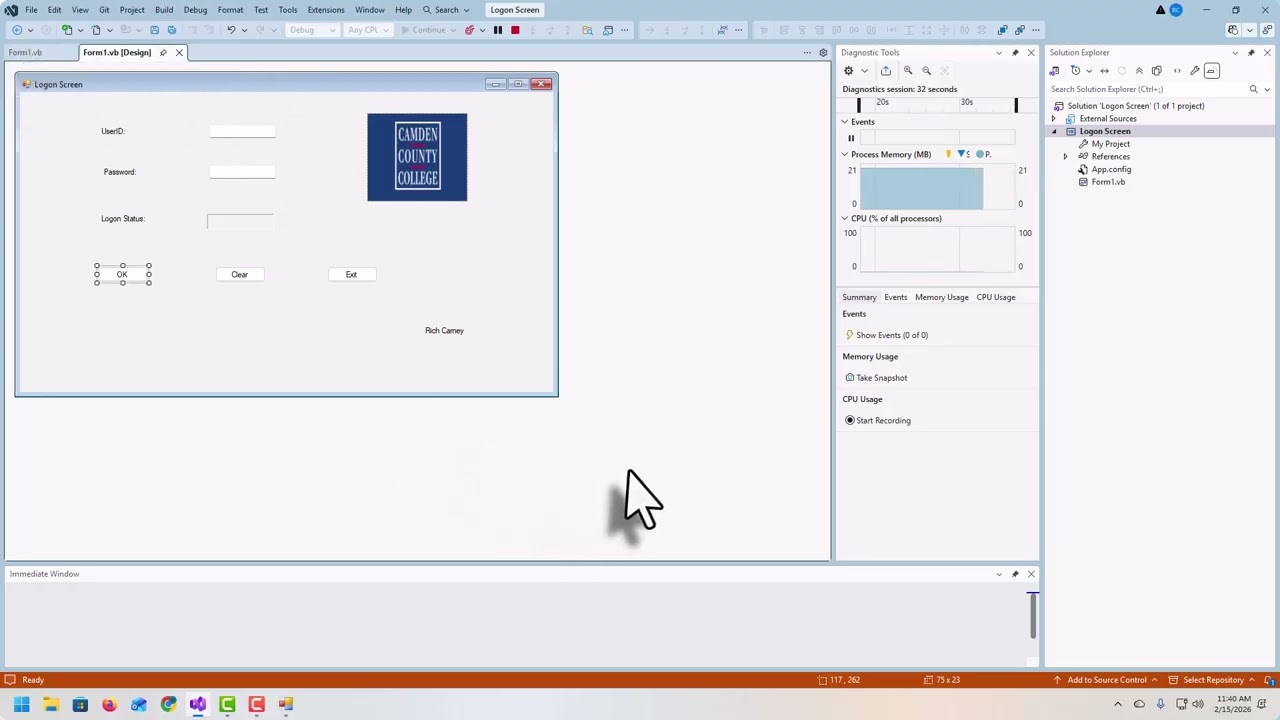Screen dimensions: 1280x720
Task: Stop debugging with the red square button
Action: (x=515, y=30)
